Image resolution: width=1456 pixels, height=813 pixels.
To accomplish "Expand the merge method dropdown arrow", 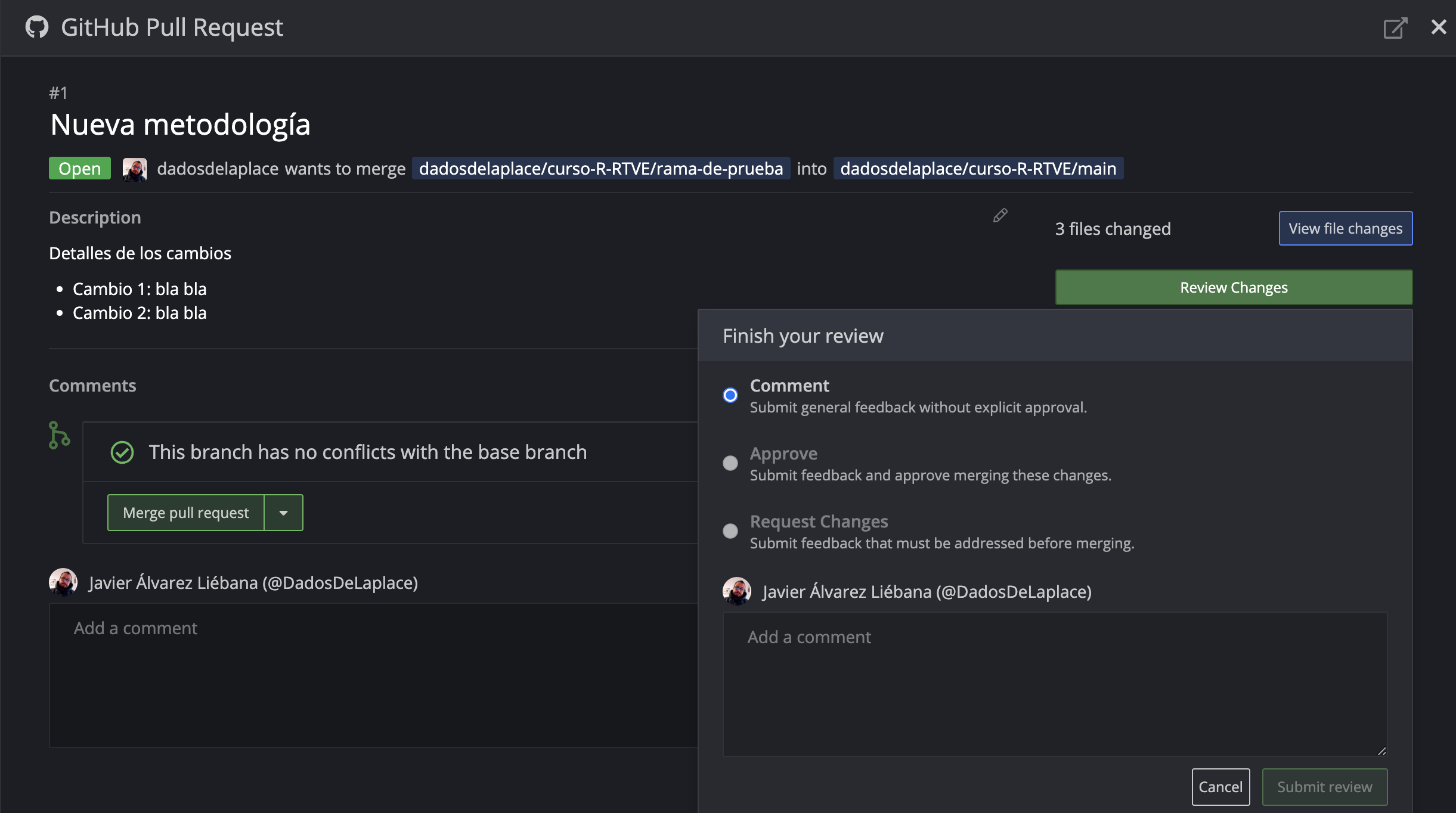I will [x=283, y=513].
